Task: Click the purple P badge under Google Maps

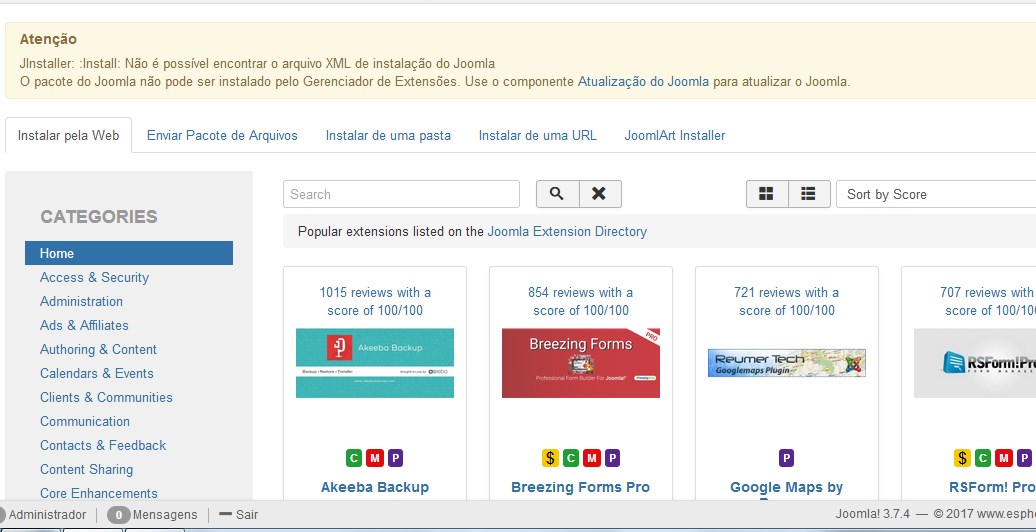Action: 786,458
